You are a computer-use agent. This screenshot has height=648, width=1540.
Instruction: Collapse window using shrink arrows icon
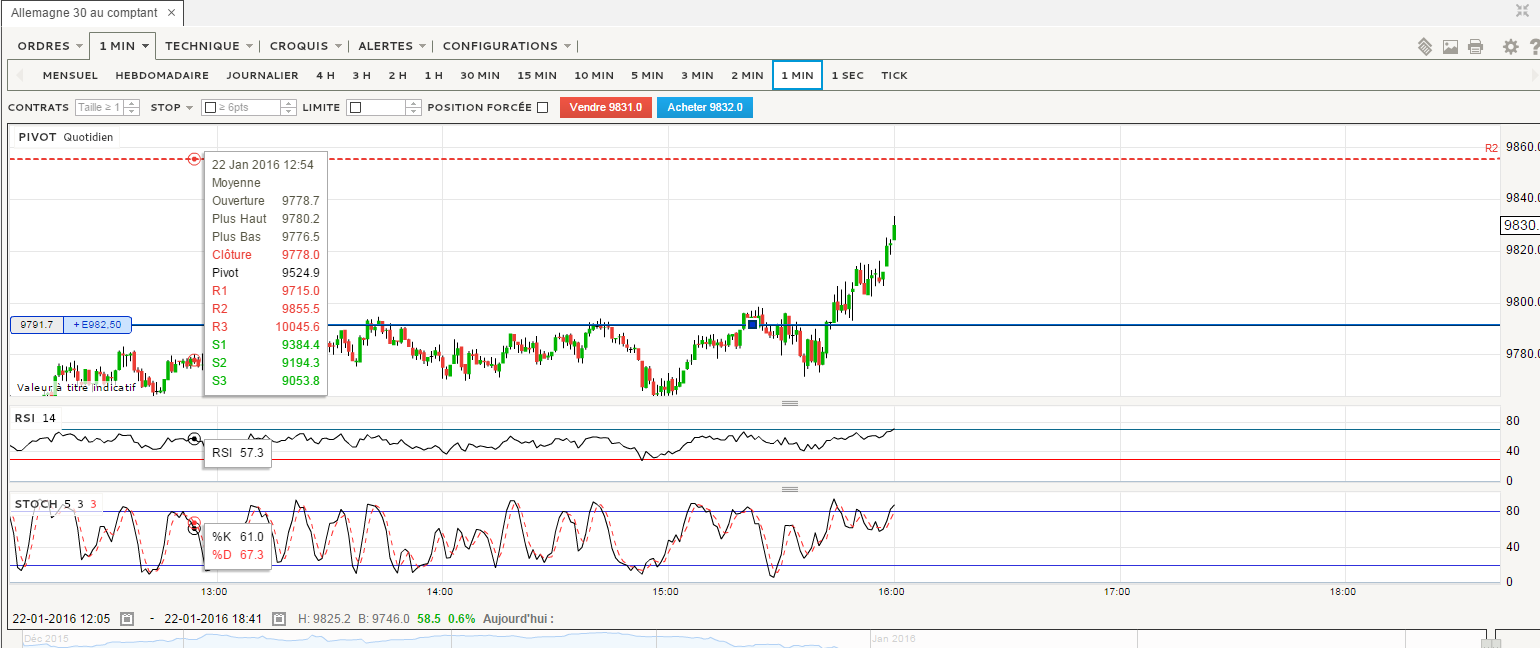[x=1523, y=10]
